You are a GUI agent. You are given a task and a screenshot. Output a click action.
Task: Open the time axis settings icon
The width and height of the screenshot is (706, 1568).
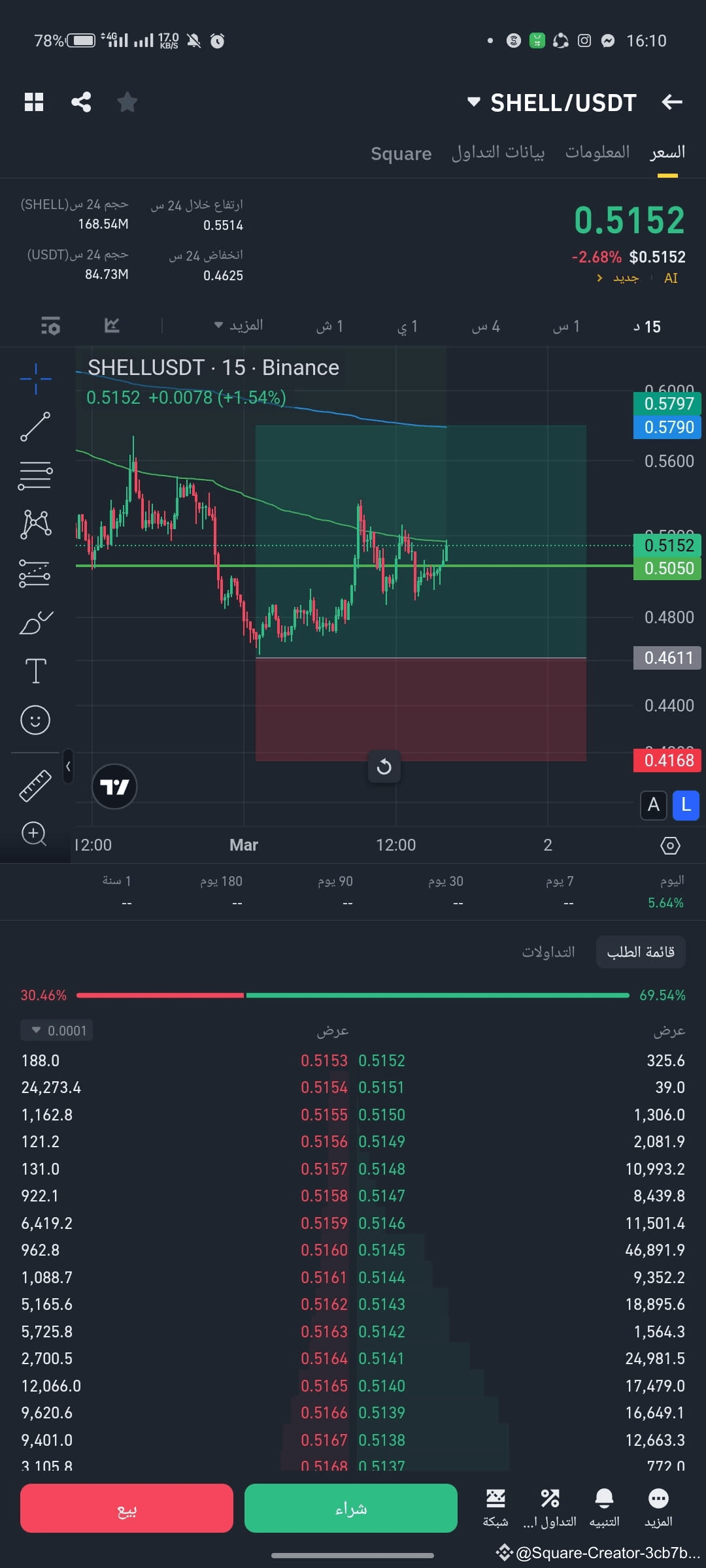[x=670, y=845]
